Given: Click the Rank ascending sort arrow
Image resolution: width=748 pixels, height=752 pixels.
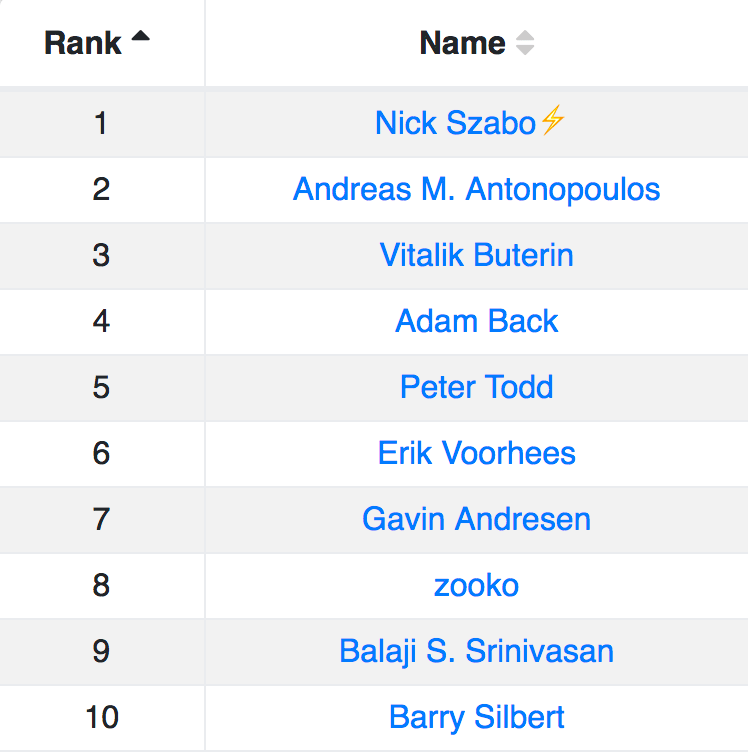Looking at the screenshot, I should pyautogui.click(x=140, y=36).
